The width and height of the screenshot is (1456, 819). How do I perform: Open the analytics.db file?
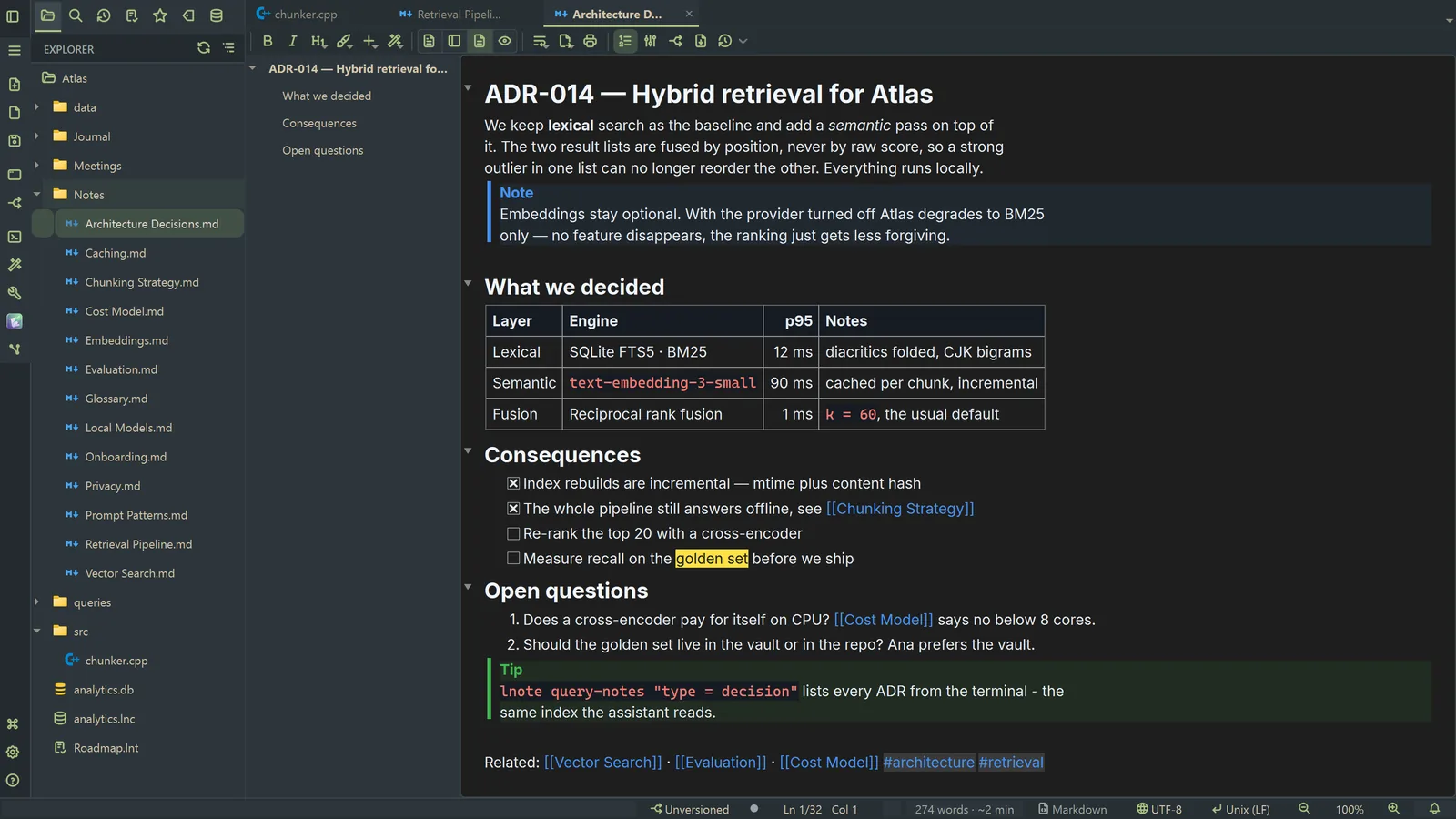pyautogui.click(x=104, y=690)
